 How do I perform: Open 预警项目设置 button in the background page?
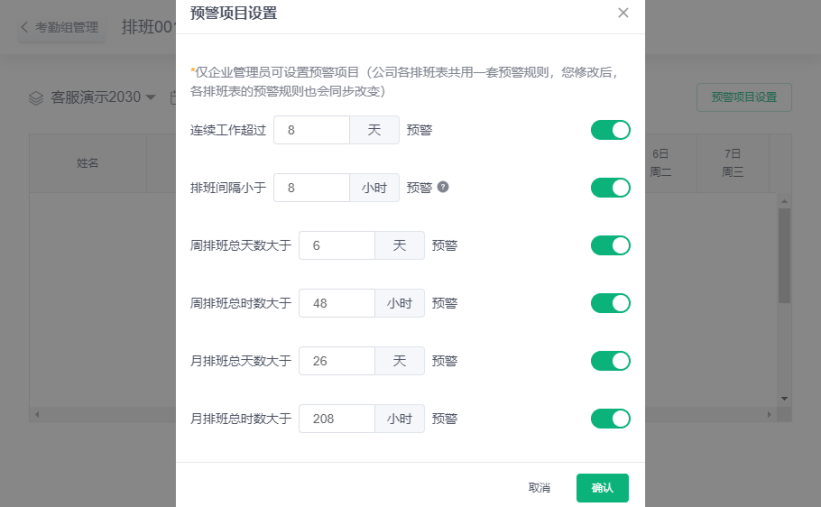coord(744,97)
